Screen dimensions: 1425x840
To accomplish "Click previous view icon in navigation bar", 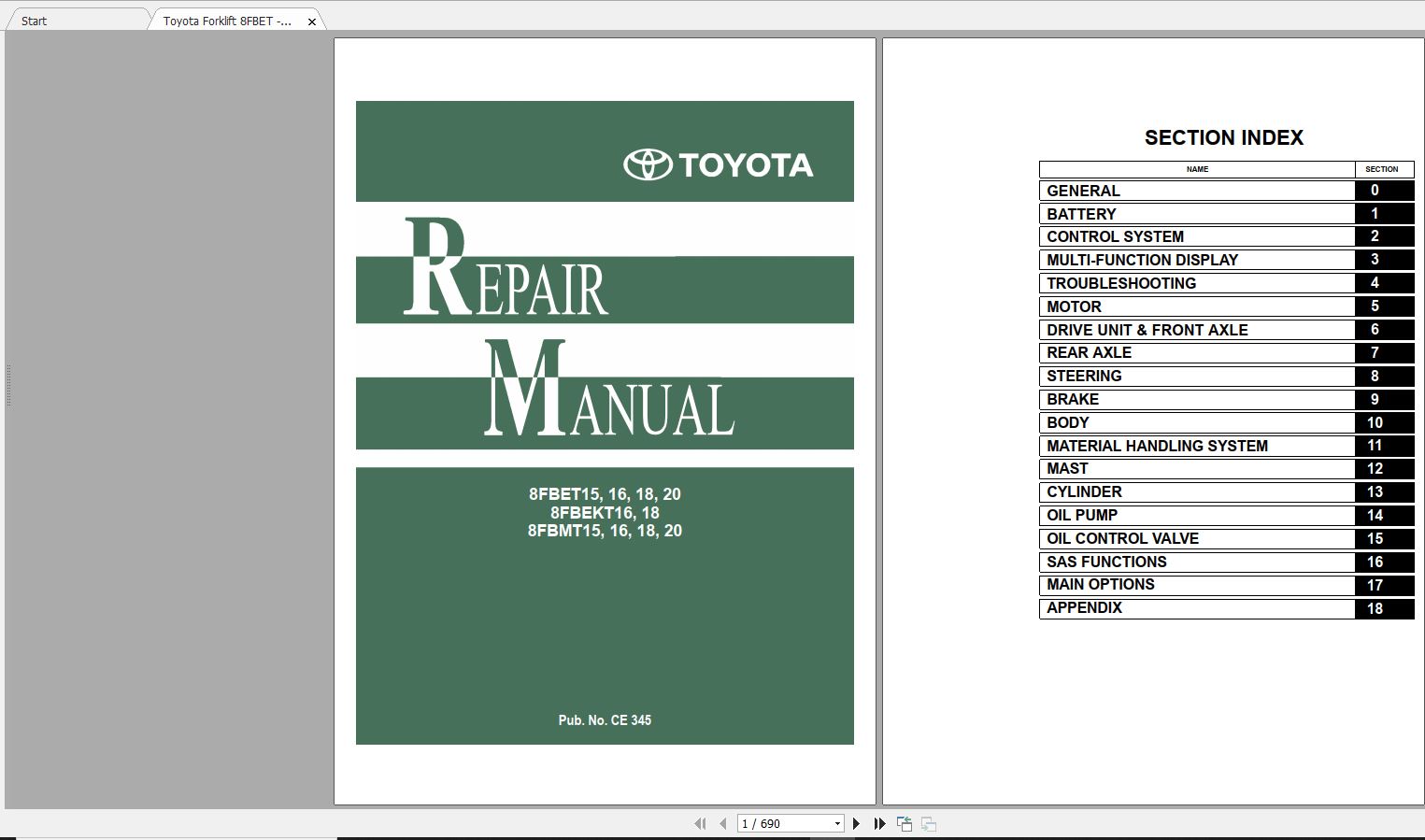I will [x=905, y=823].
